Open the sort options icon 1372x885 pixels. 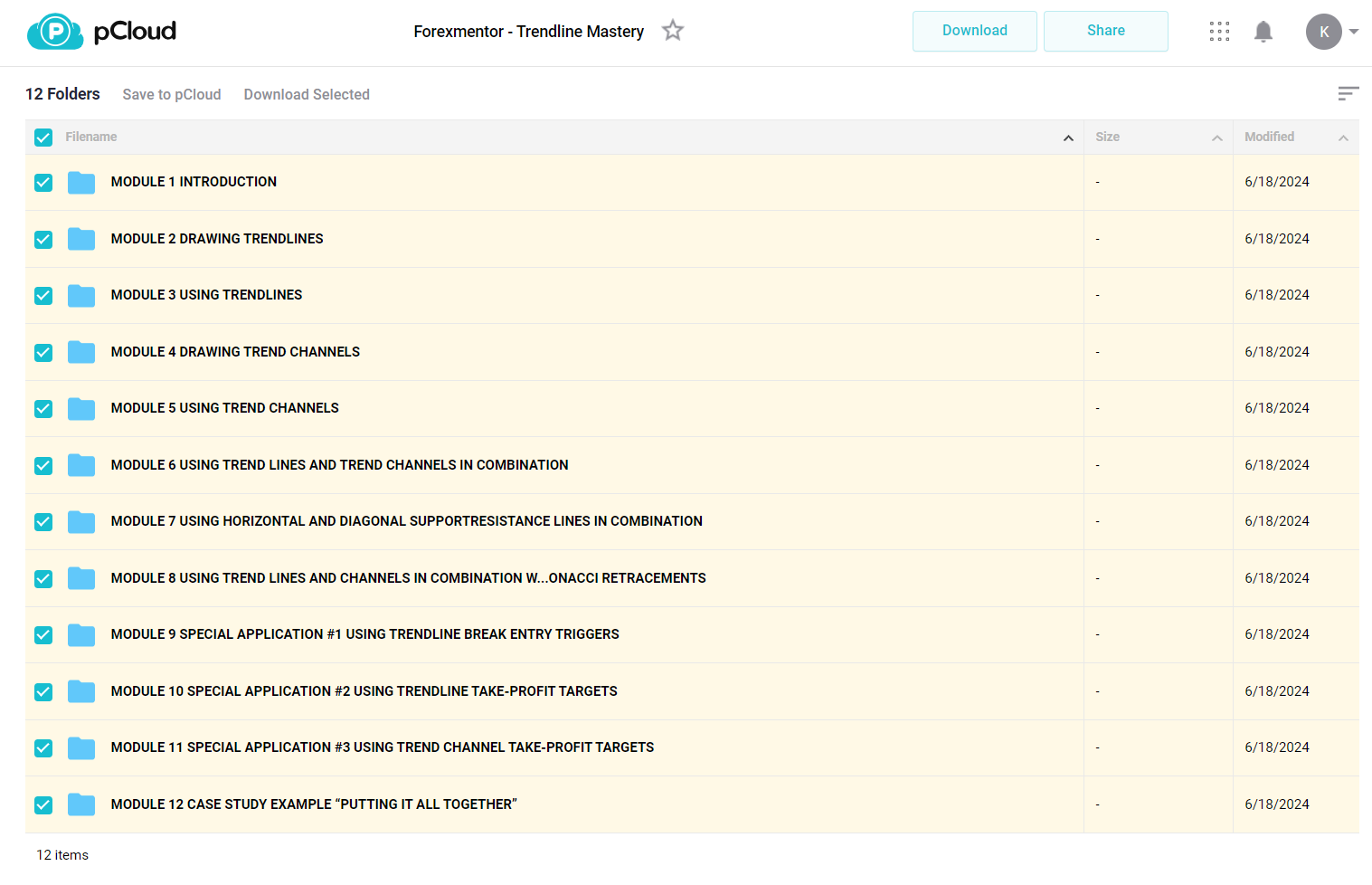pos(1348,93)
